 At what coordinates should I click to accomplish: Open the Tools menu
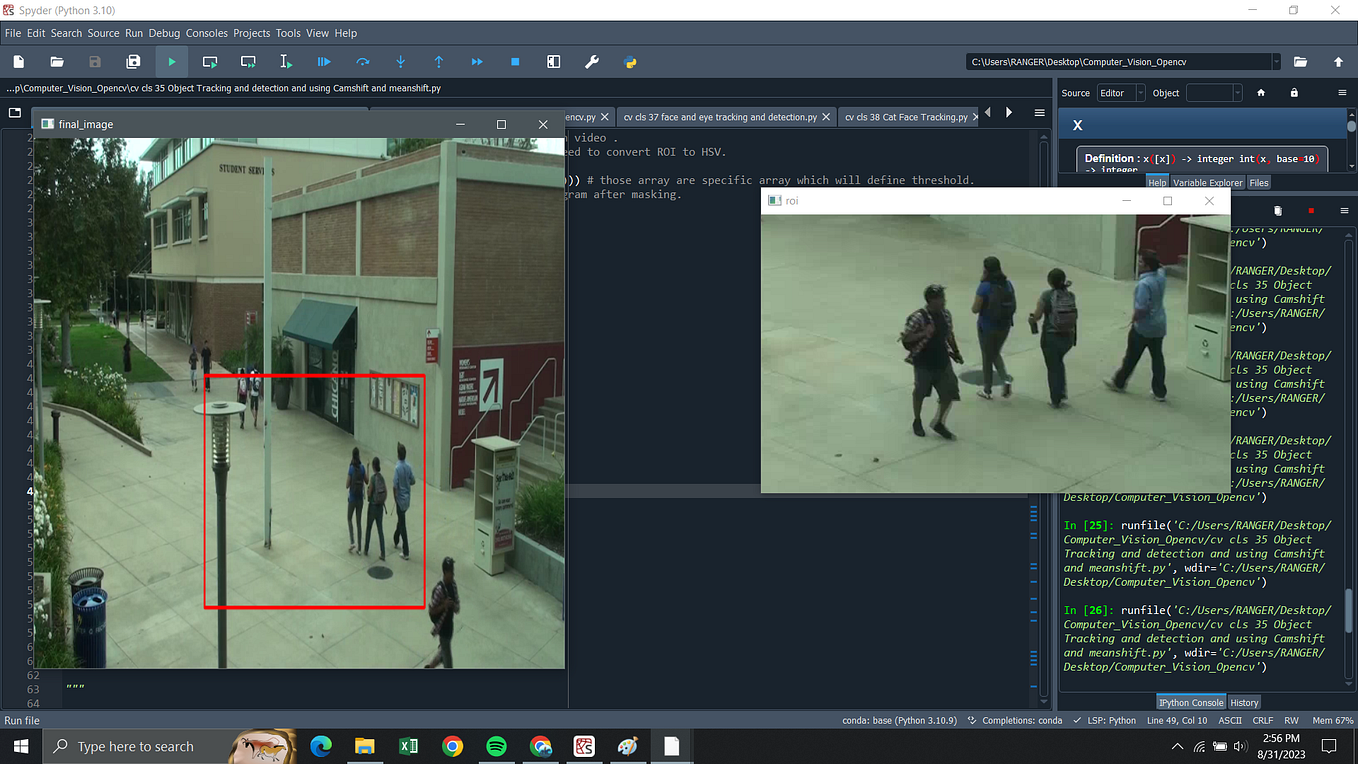click(x=288, y=33)
